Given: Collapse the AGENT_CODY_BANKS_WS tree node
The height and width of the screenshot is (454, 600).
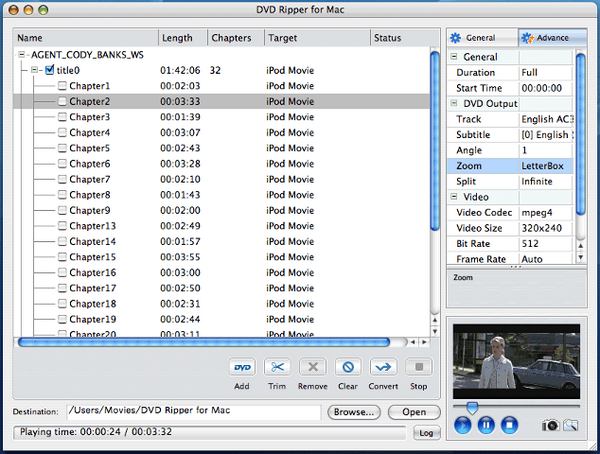Looking at the screenshot, I should 22,55.
